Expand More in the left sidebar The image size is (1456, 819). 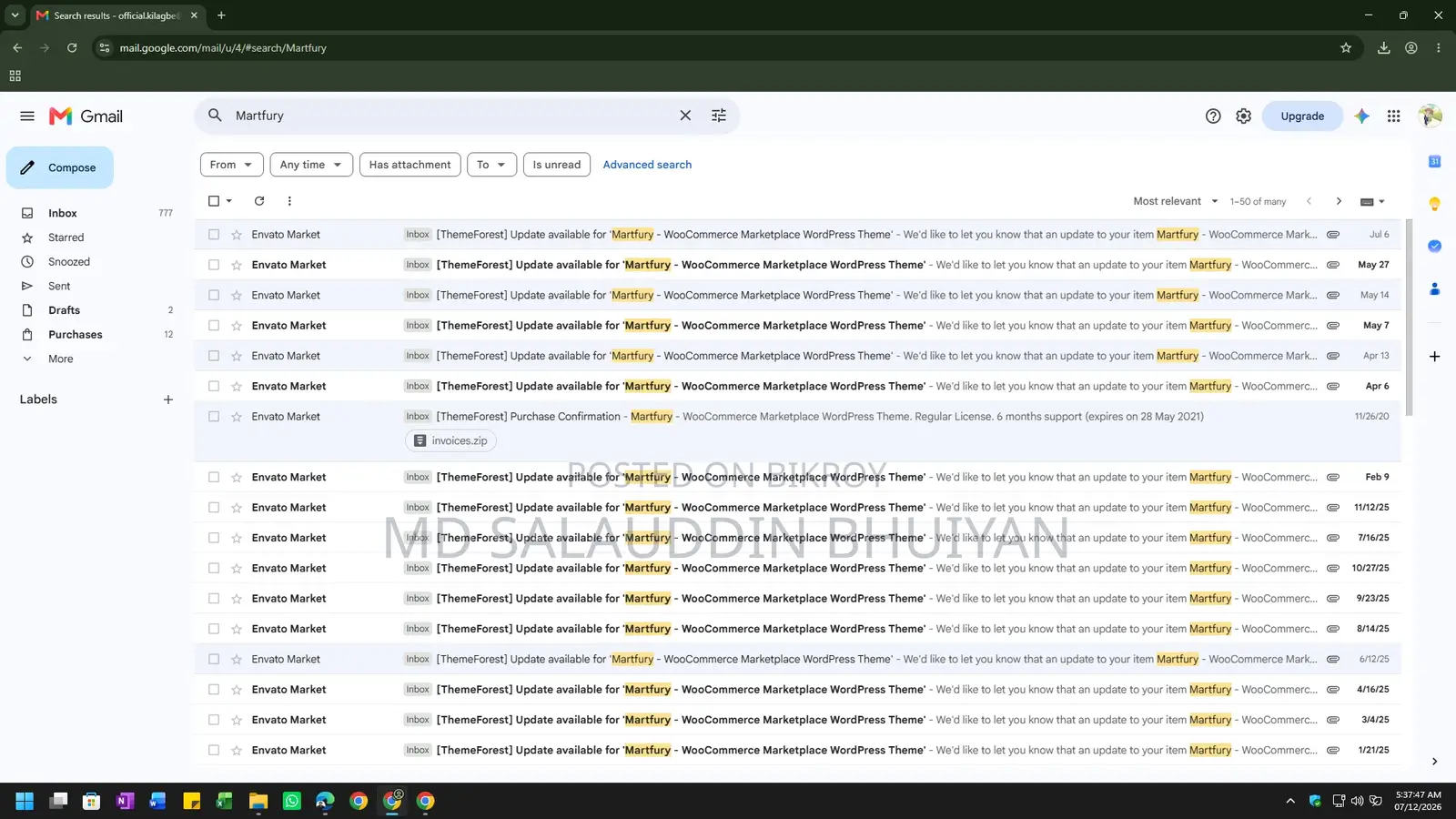pos(60,359)
